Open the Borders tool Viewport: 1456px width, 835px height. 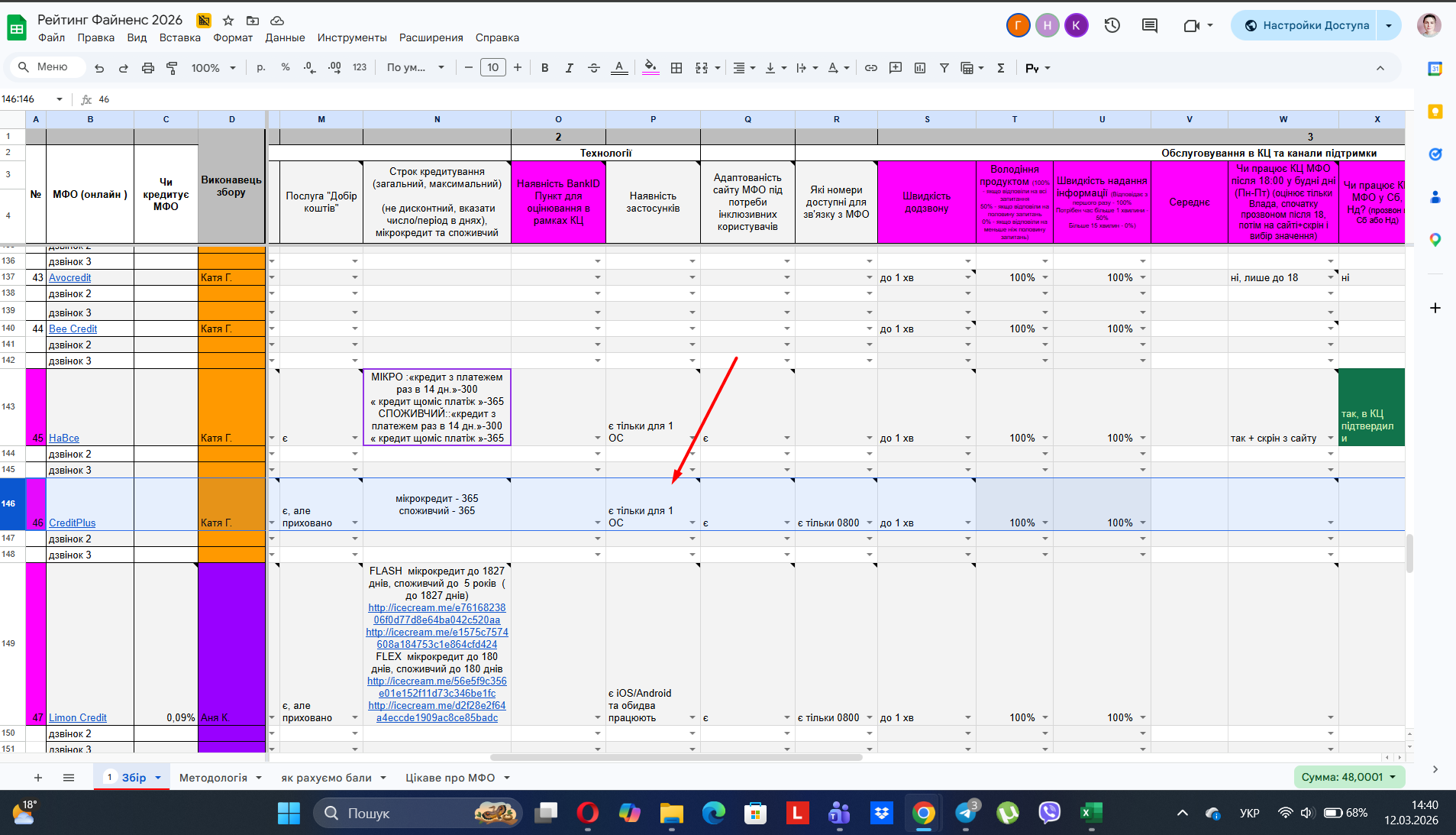(x=676, y=68)
